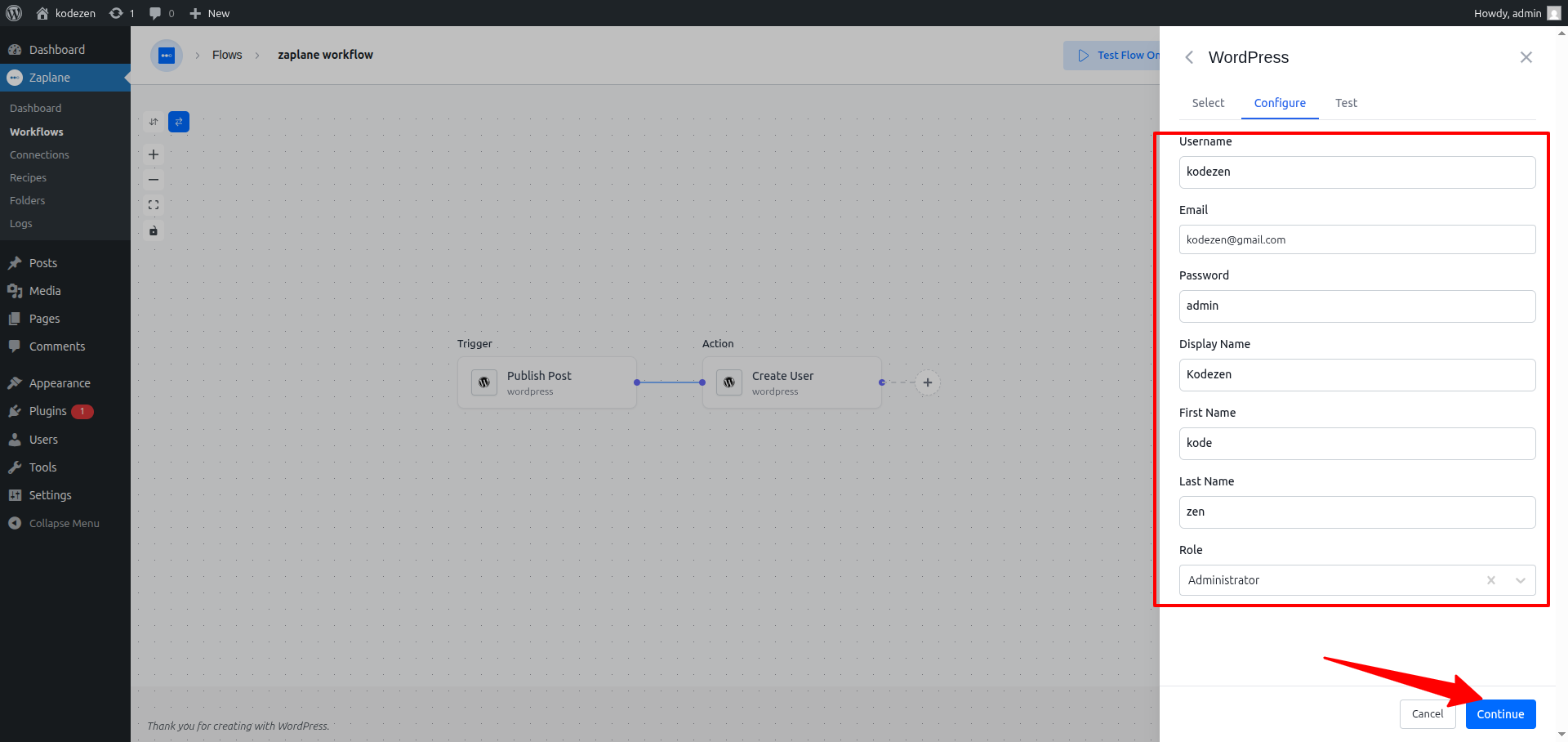
Task: Open the Posts menu
Action: click(x=65, y=263)
